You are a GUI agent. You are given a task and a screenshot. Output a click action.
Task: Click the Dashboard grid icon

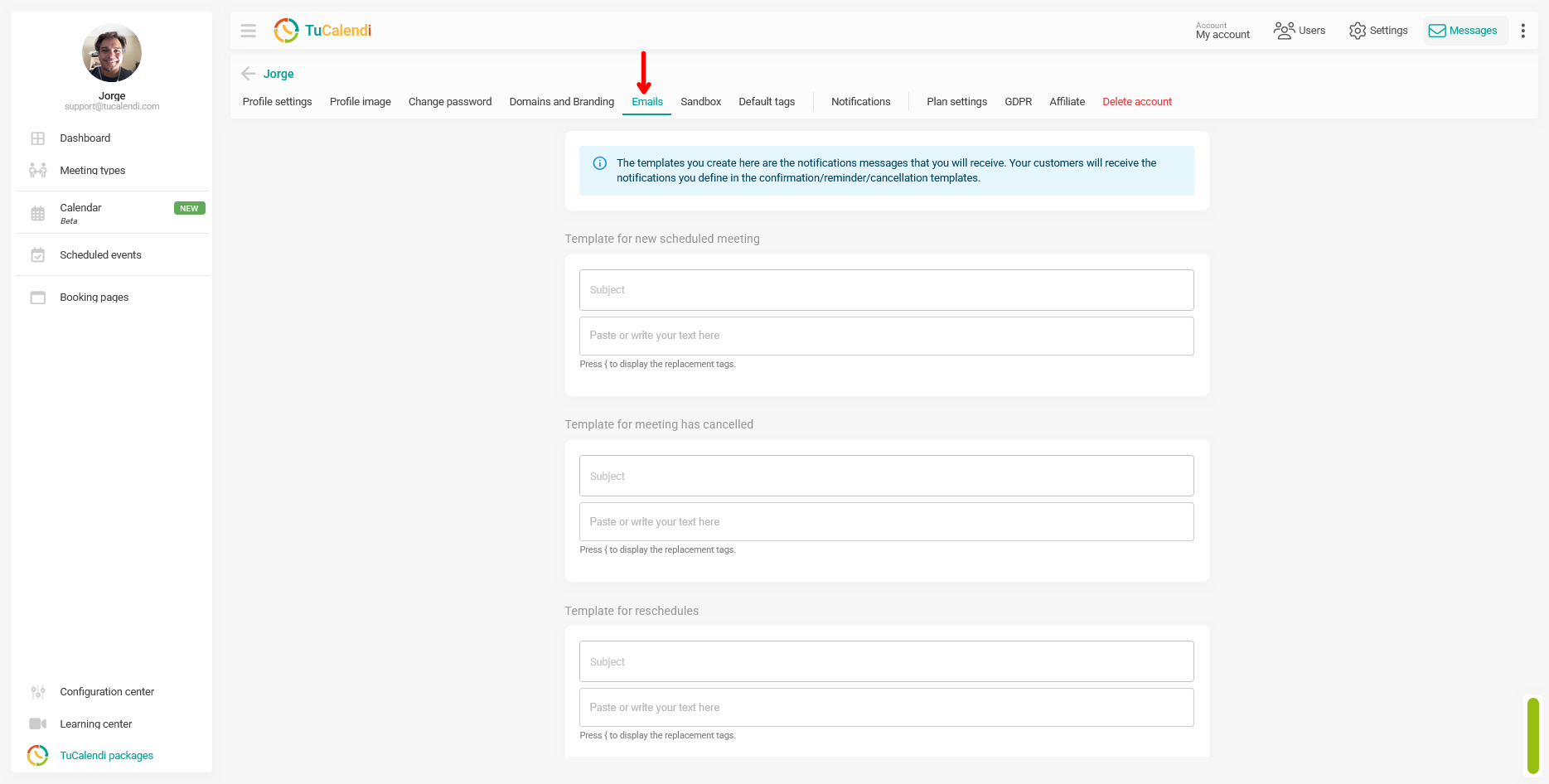click(38, 138)
